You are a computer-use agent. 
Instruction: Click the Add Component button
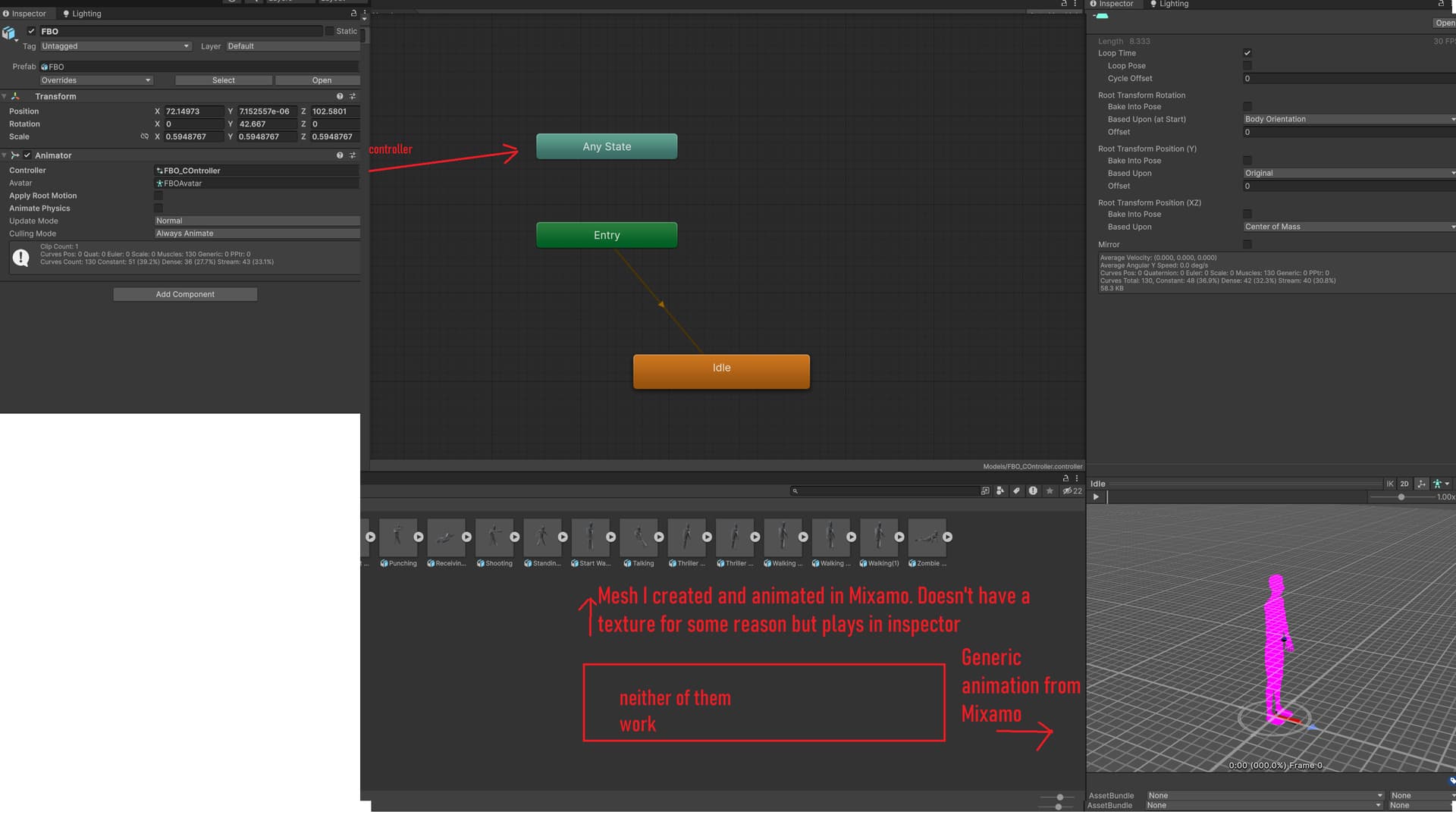(184, 294)
